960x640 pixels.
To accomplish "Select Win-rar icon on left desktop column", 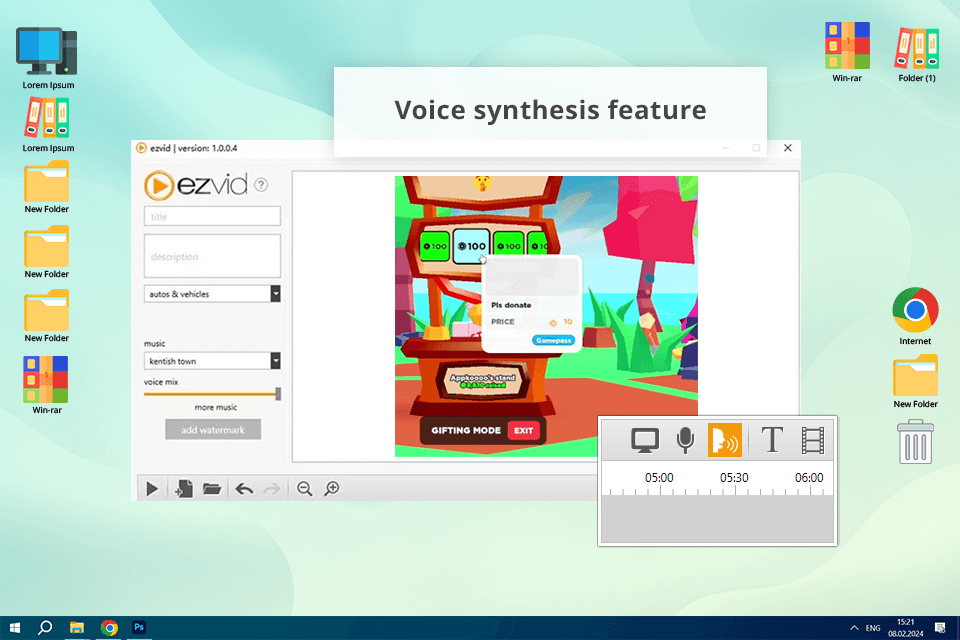I will (x=47, y=385).
